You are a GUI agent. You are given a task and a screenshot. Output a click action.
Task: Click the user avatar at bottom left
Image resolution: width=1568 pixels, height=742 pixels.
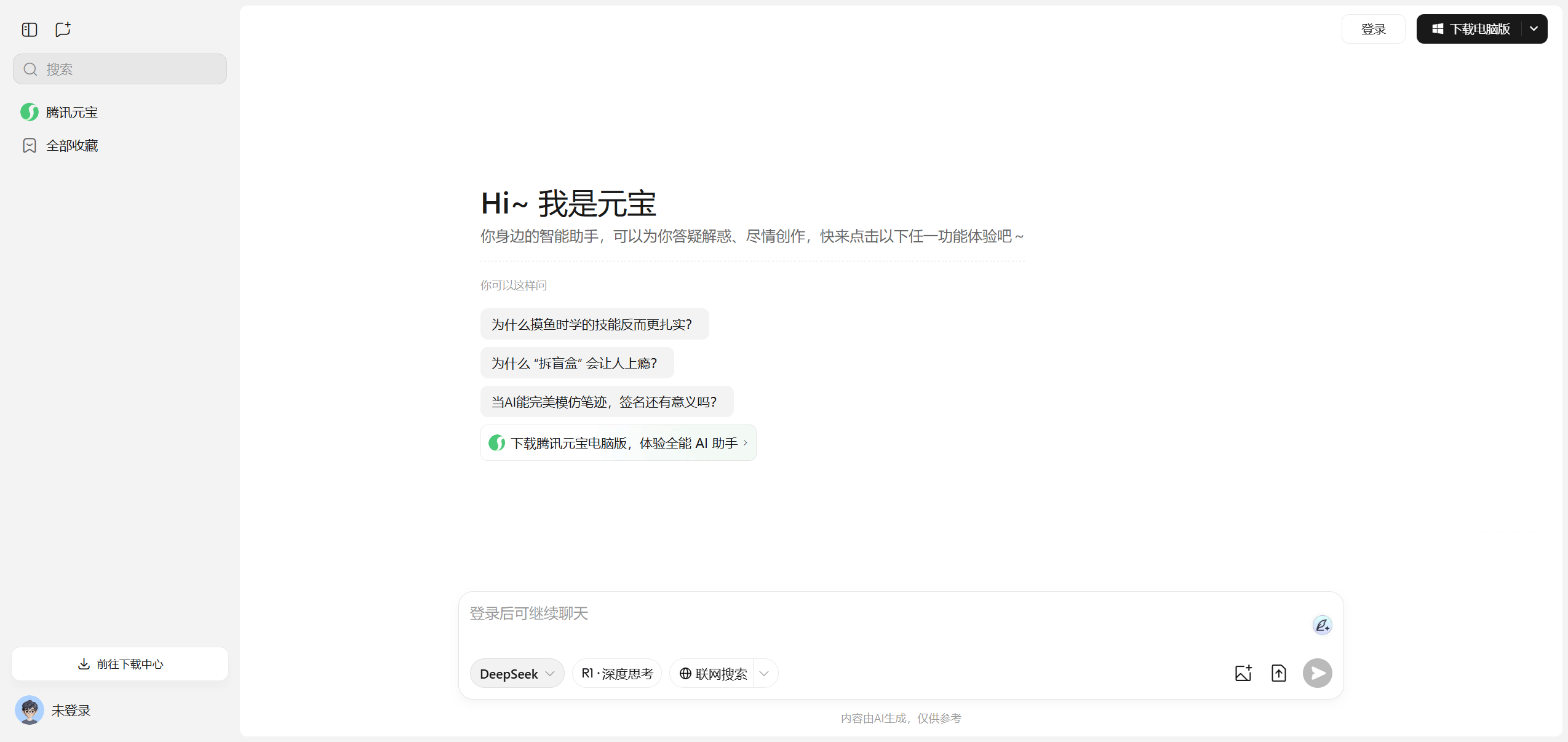30,710
